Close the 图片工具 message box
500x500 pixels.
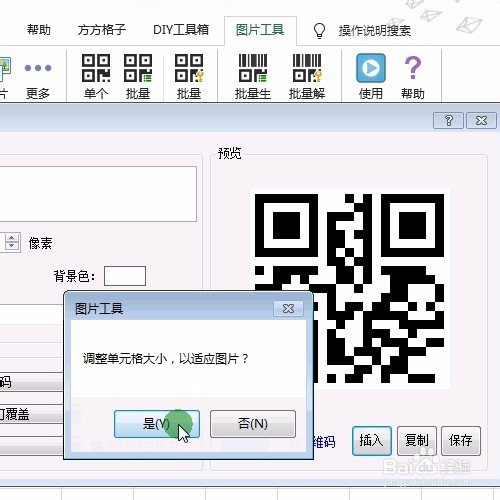pos(288,309)
